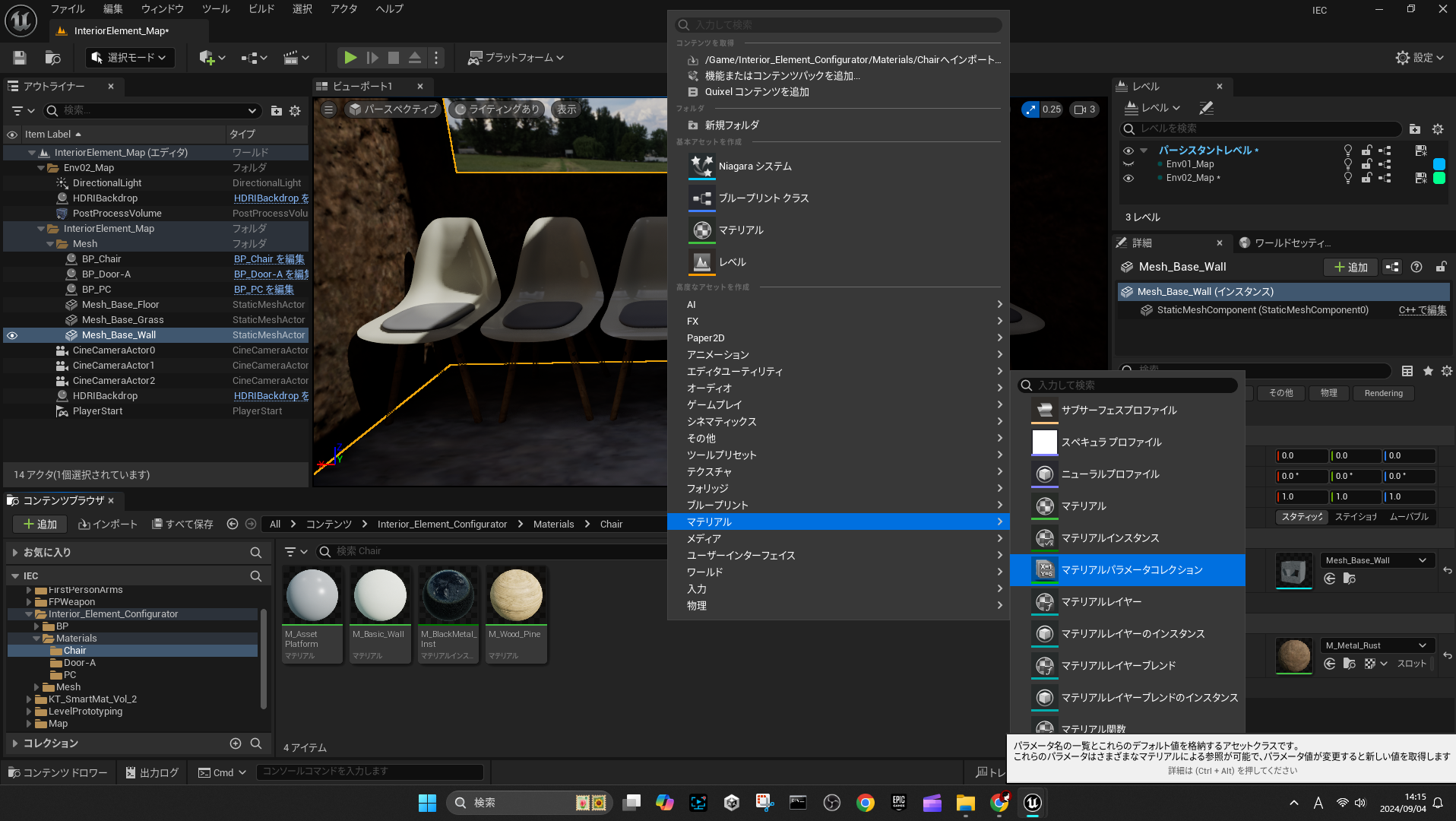Click the viewport hamburger menu icon
The image size is (1456, 821).
(328, 109)
